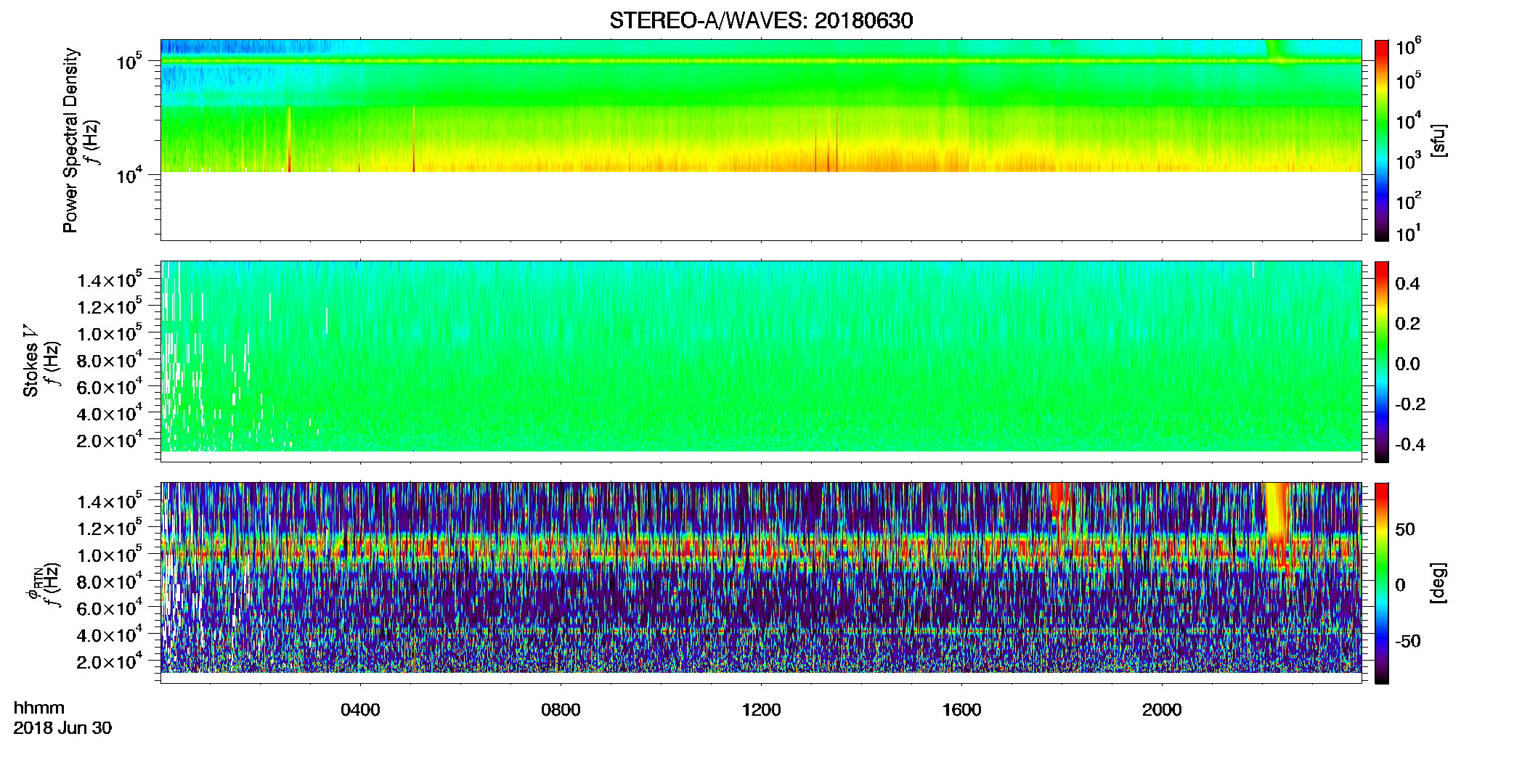Image resolution: width=1522 pixels, height=784 pixels.
Task: Select the Stokes V axis label
Action: tap(30, 361)
